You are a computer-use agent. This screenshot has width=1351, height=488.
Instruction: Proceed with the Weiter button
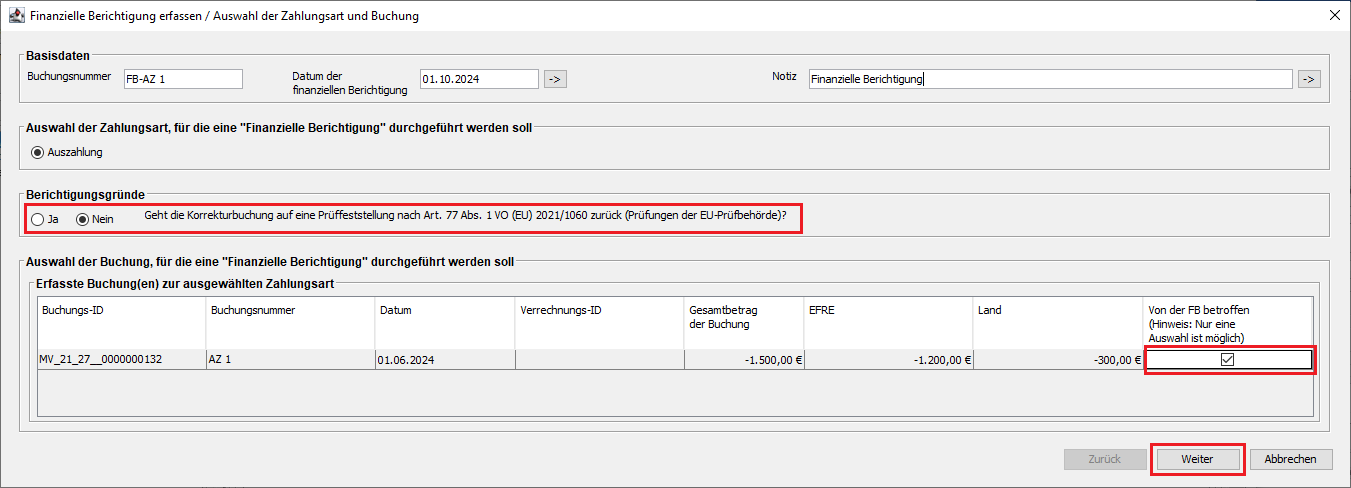click(x=1197, y=459)
